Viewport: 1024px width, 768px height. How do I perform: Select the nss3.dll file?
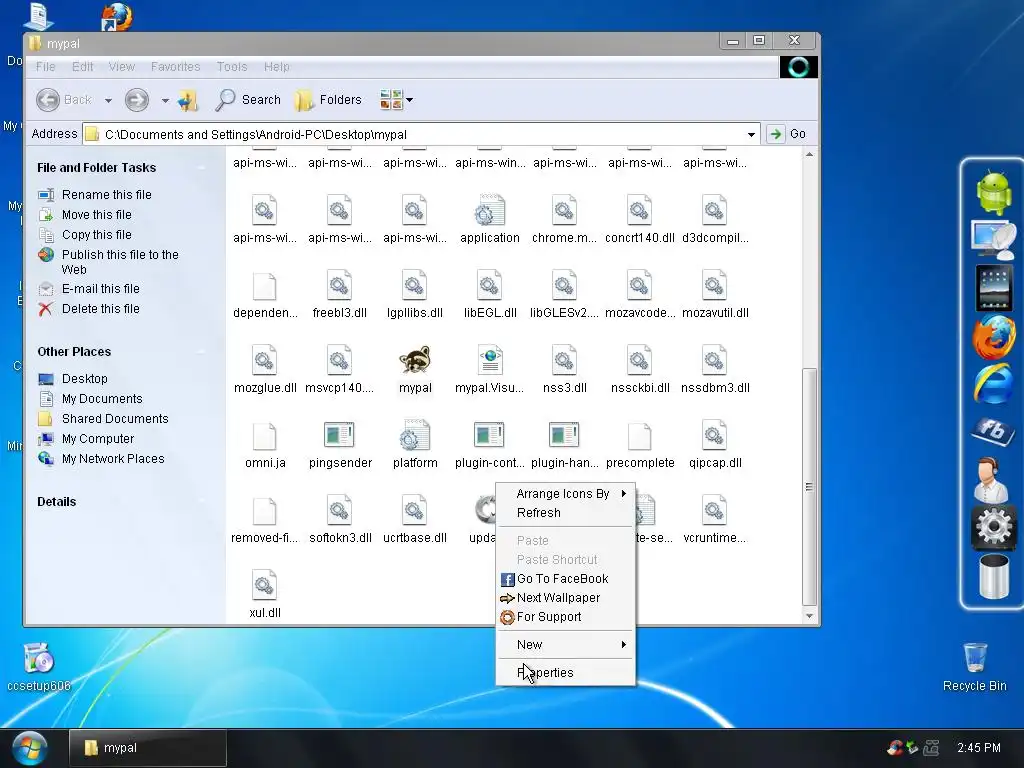point(564,360)
